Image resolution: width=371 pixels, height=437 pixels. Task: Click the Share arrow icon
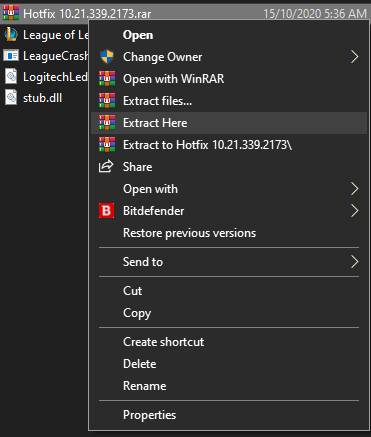pos(106,166)
